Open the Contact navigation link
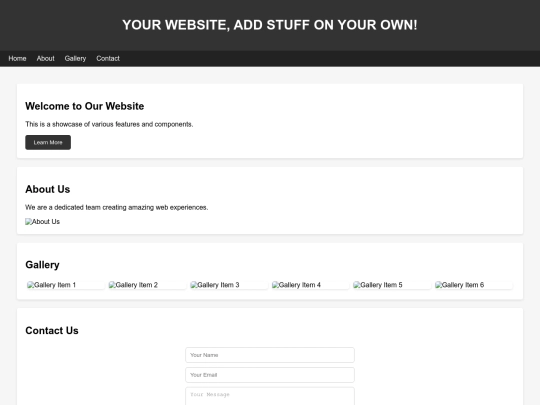 coord(108,59)
